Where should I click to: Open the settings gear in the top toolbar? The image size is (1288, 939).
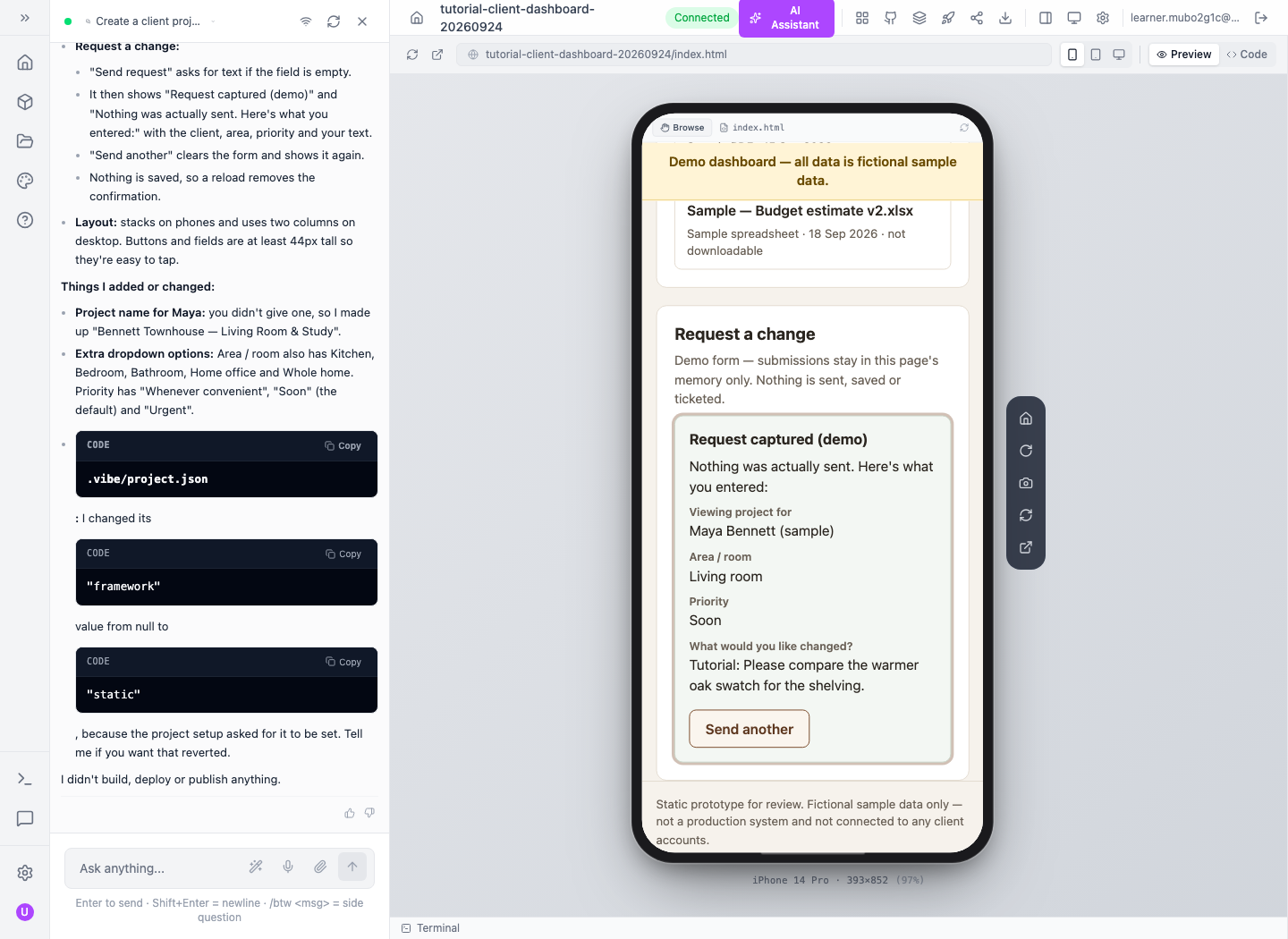[1103, 18]
